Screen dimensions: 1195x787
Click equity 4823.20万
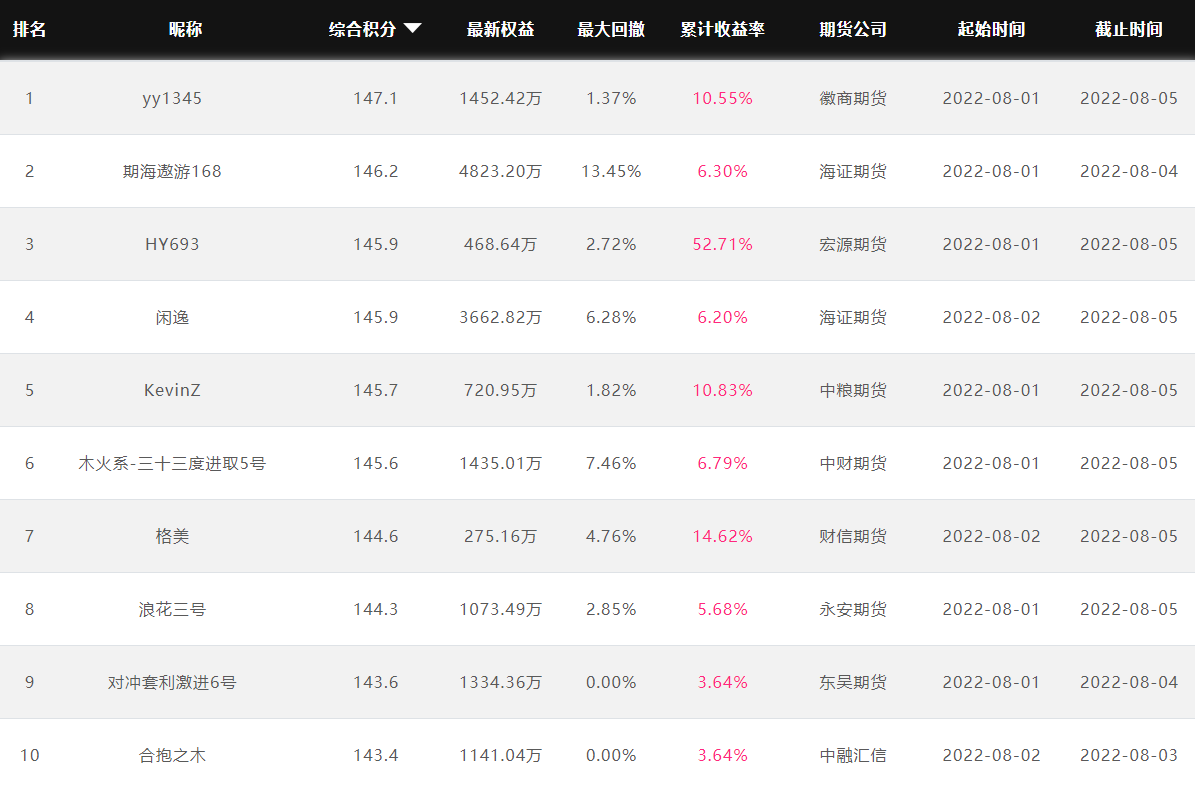pos(501,171)
